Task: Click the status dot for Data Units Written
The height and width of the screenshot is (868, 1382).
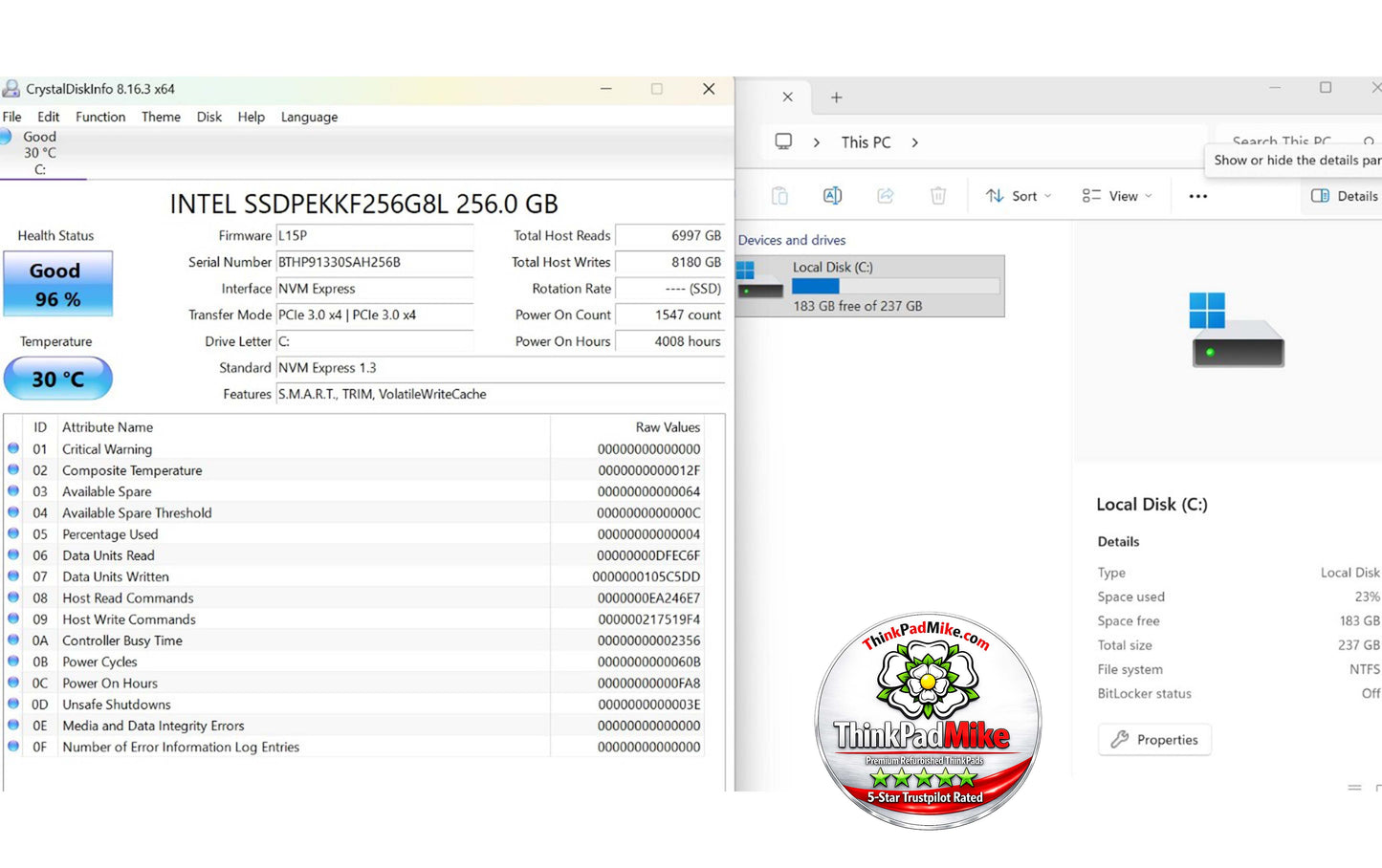Action: pyautogui.click(x=13, y=575)
